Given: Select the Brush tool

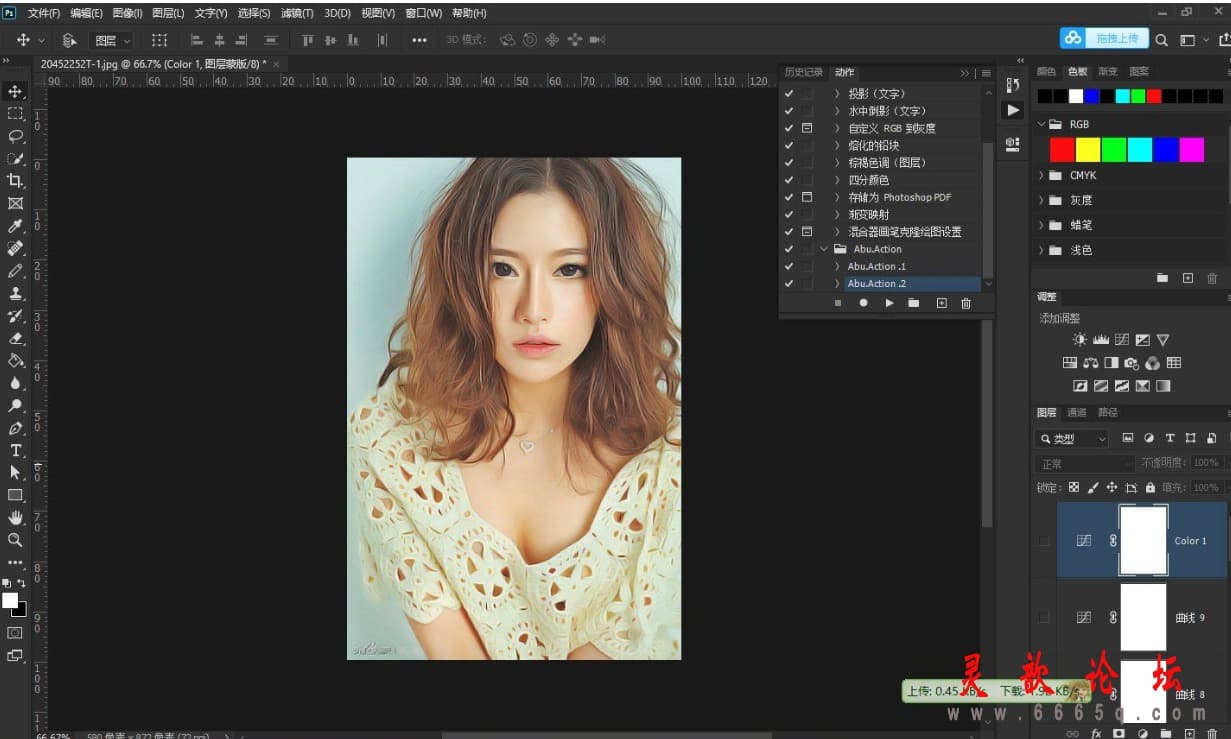Looking at the screenshot, I should coord(15,271).
